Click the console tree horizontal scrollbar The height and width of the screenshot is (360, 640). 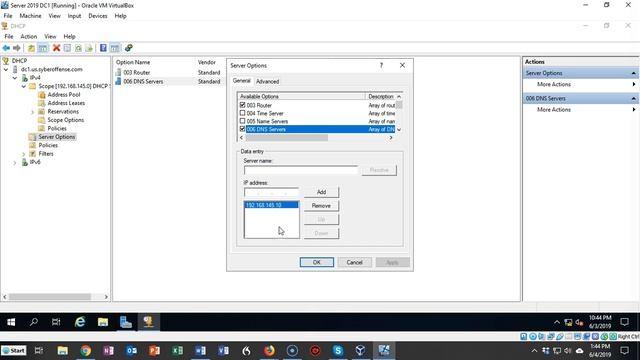point(50,297)
